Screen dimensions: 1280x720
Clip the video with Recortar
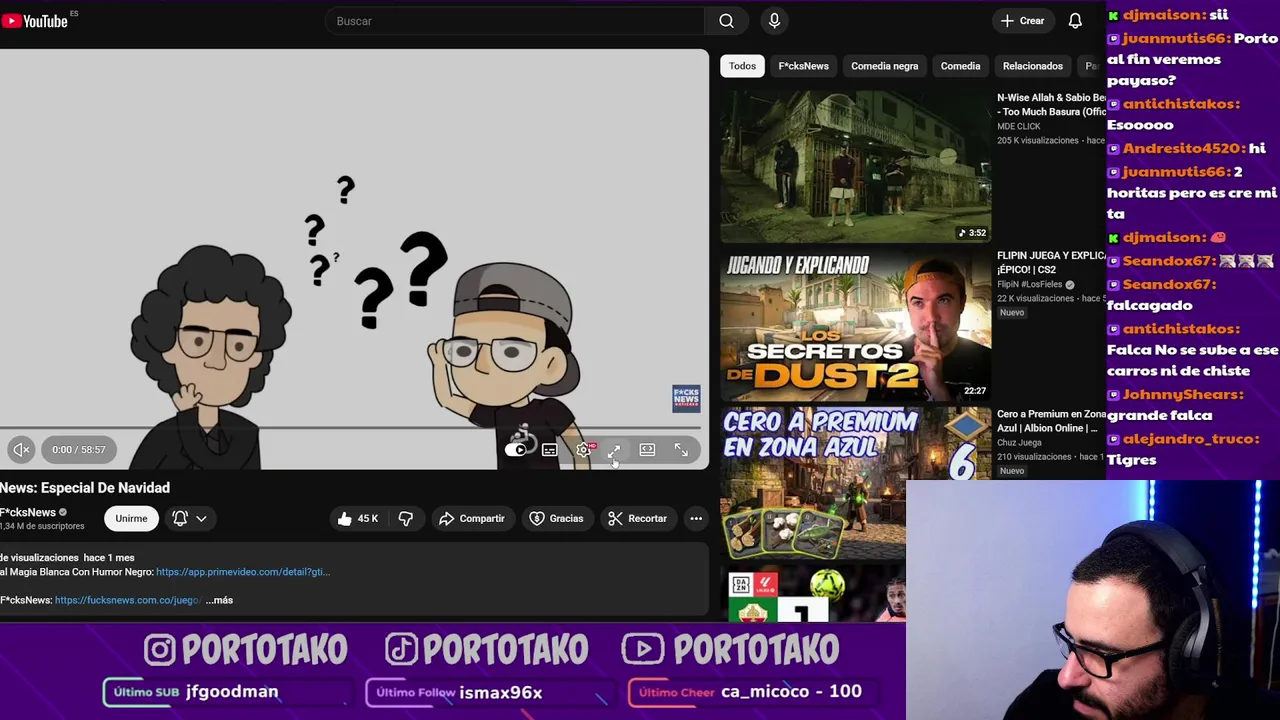click(638, 518)
